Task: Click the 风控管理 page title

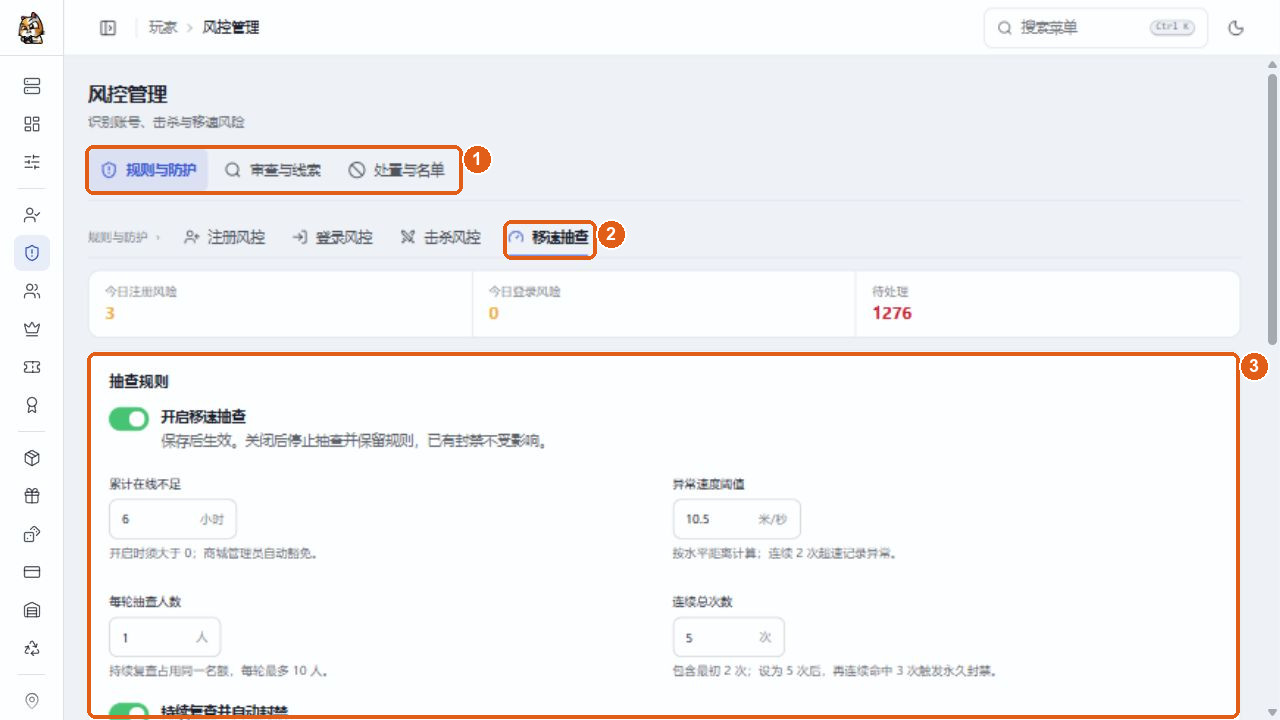Action: point(127,94)
